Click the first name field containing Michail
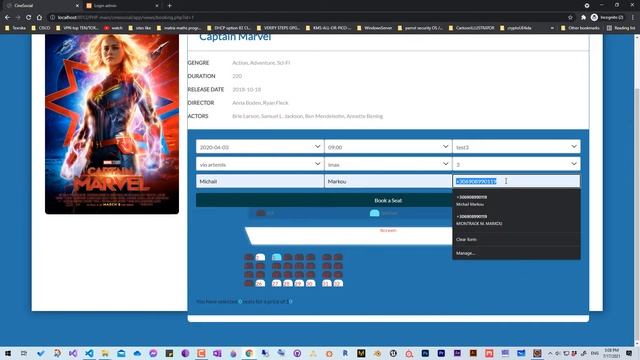Viewport: 640px width, 360px height. [260, 181]
